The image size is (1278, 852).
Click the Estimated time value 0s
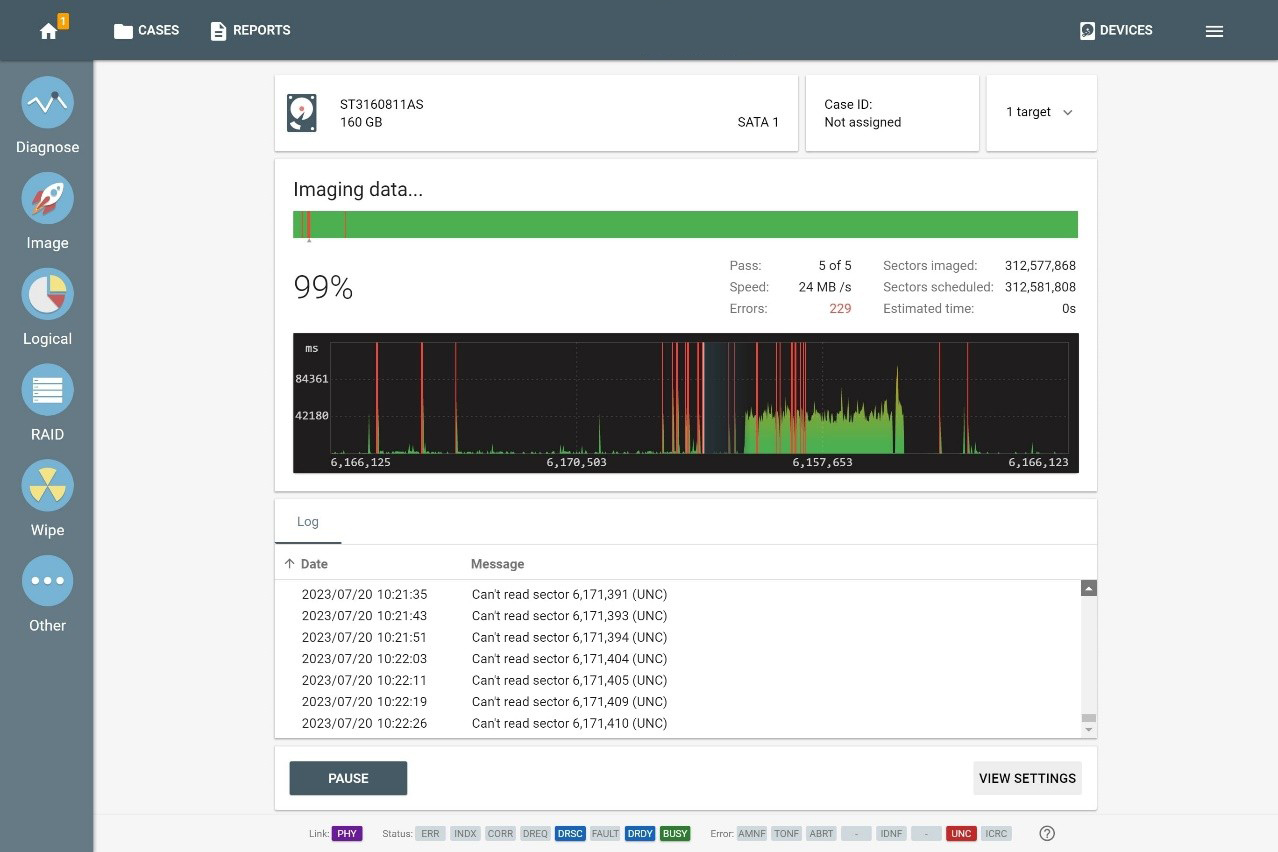tap(1069, 309)
